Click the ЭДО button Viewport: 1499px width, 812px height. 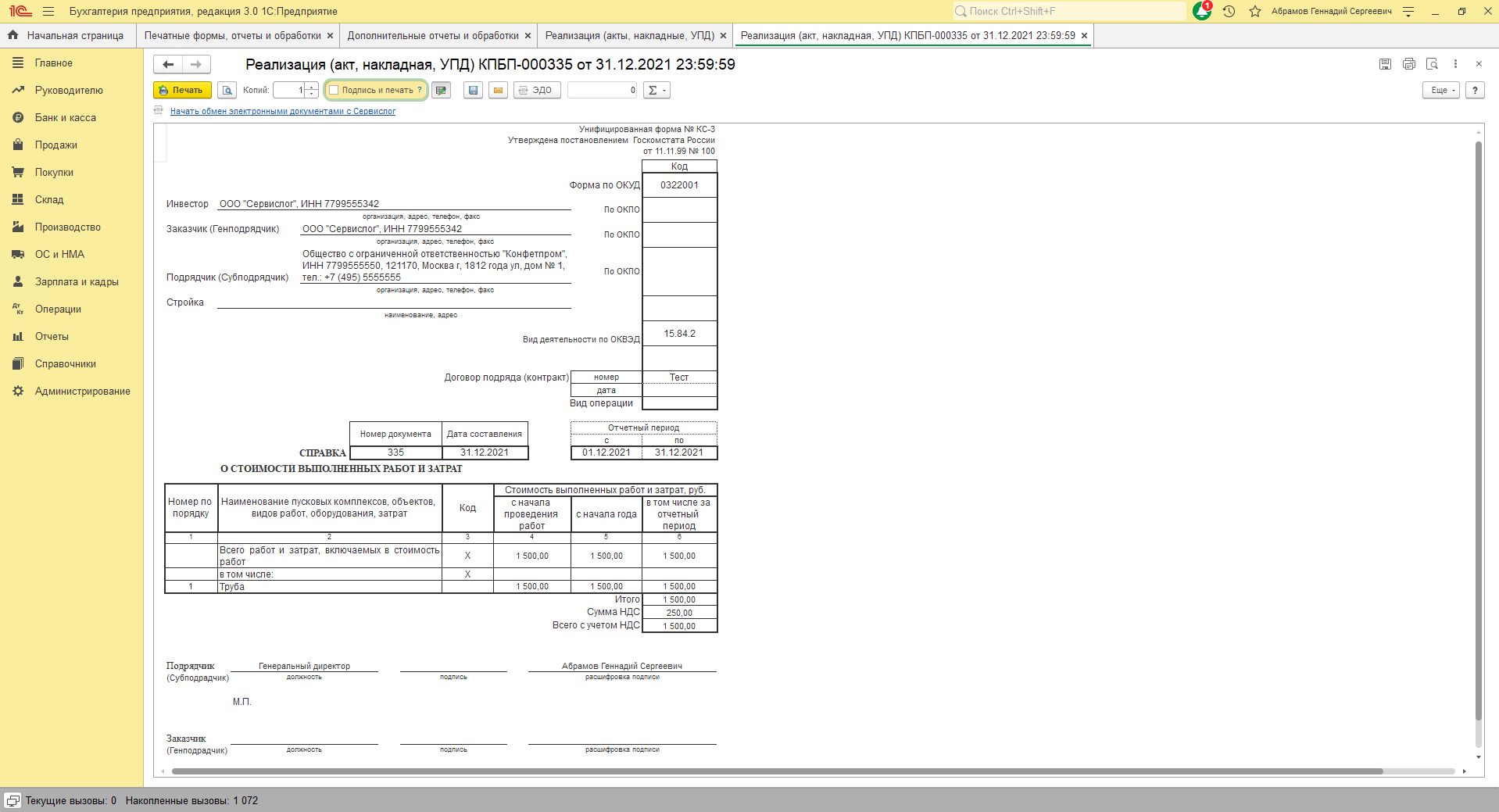[x=537, y=90]
